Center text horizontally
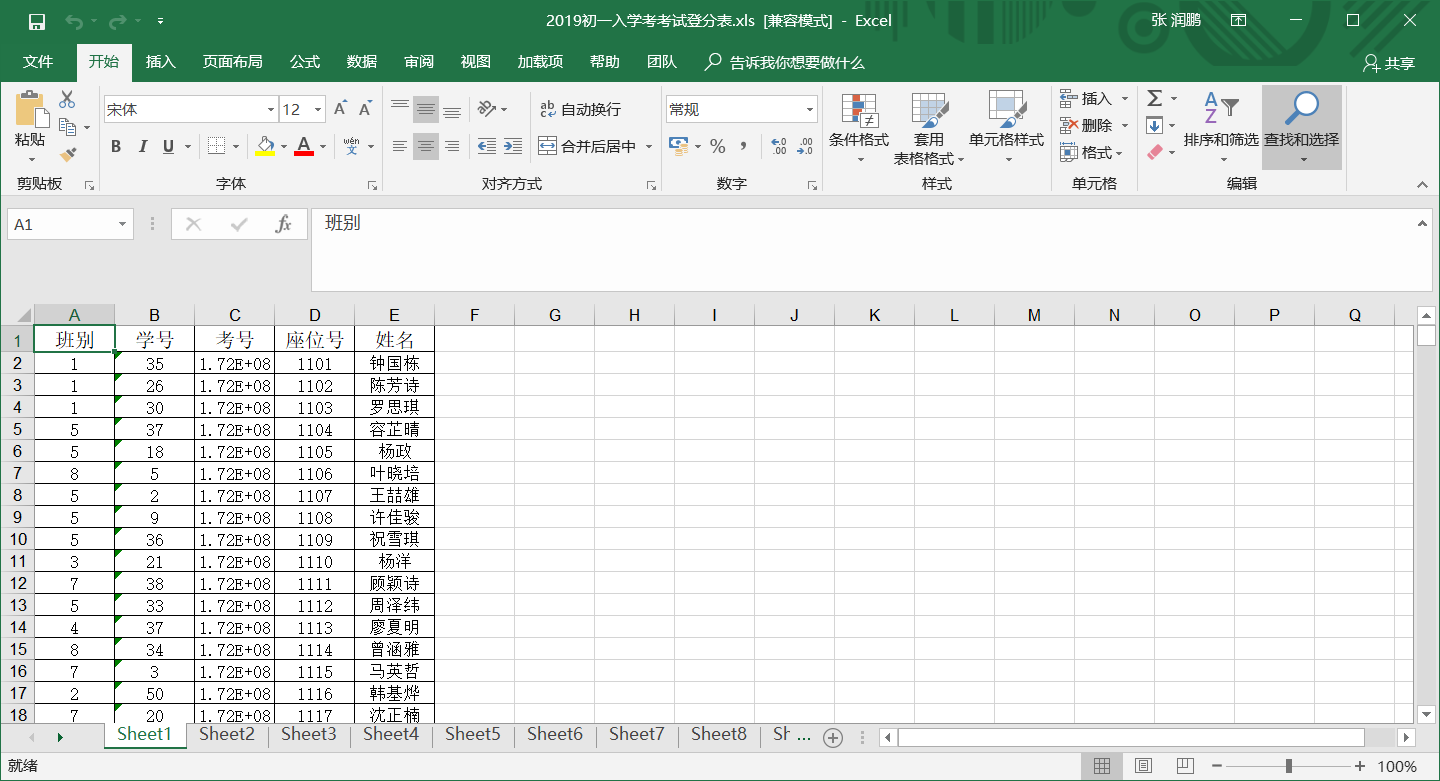The image size is (1440, 781). click(426, 146)
